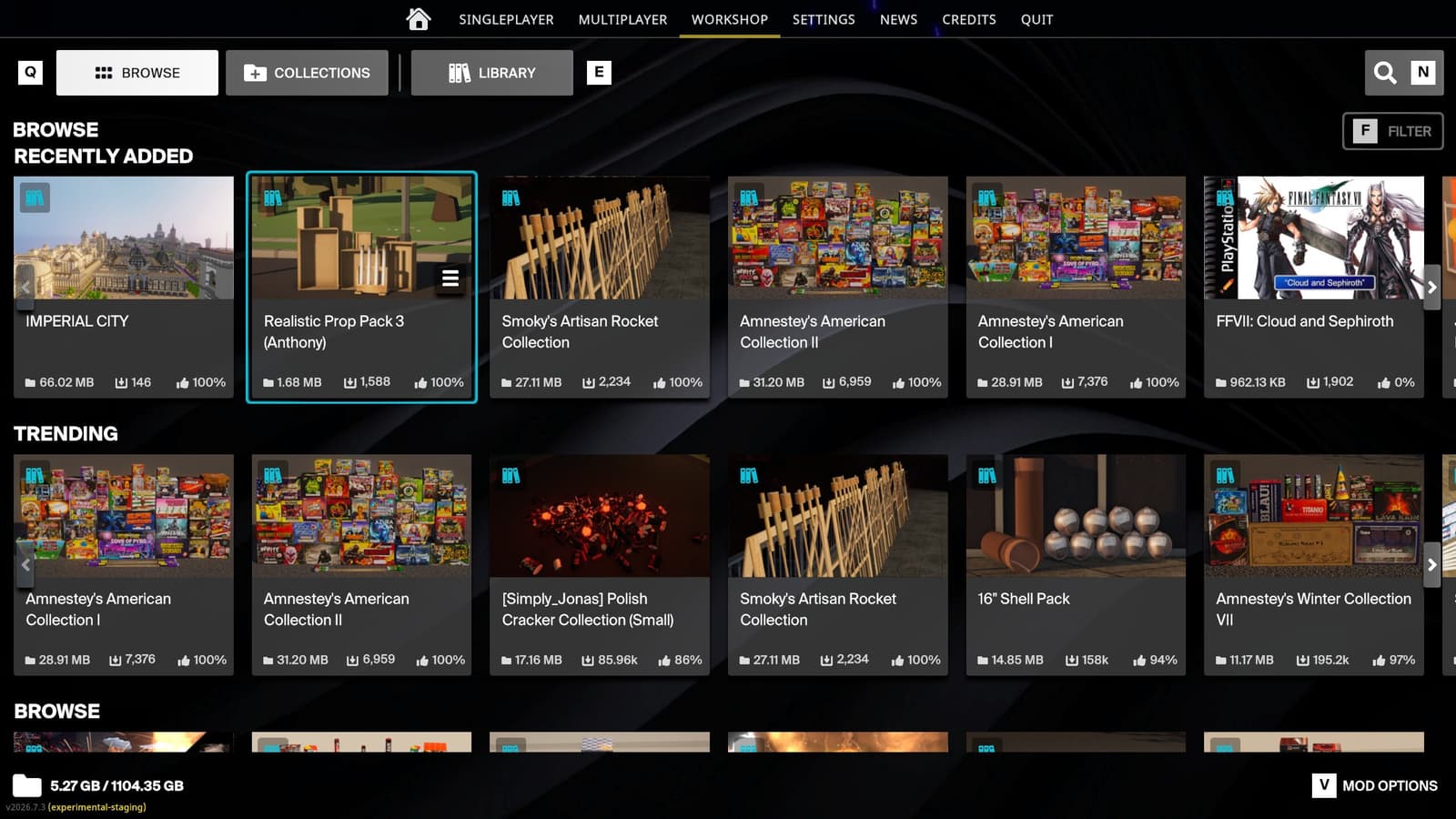Click 16" Shell Pack 94% rating
The width and height of the screenshot is (1456, 819).
click(1155, 660)
